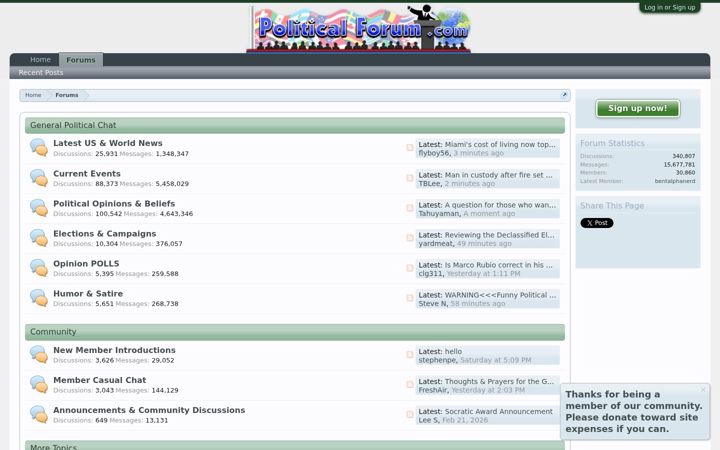
Task: Click the New Member Introductions forum icon
Action: (39, 354)
